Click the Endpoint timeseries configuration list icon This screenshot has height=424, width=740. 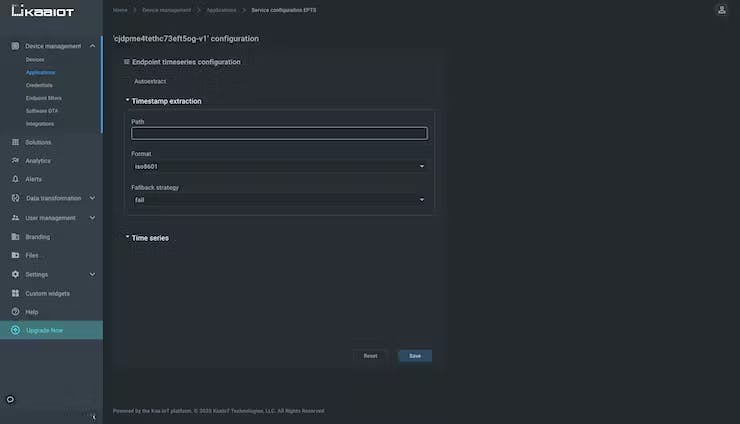tap(126, 62)
